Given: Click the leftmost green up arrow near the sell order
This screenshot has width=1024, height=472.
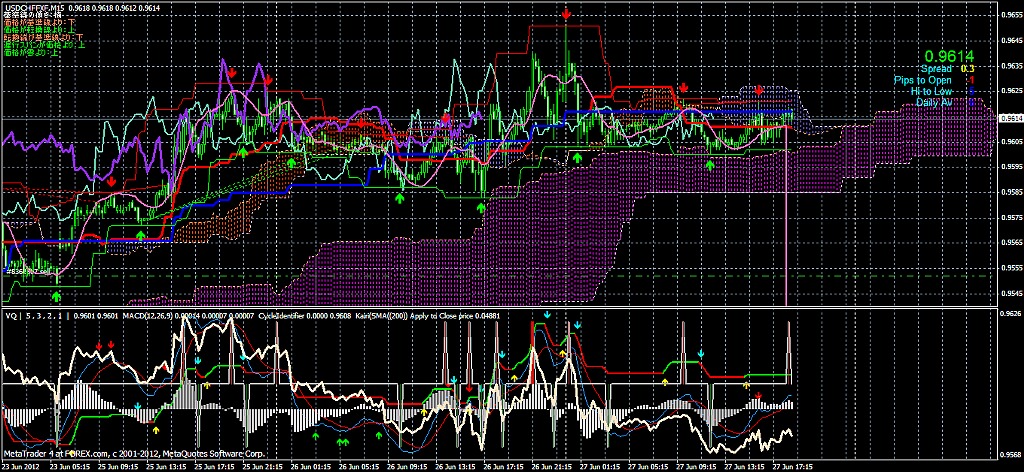Looking at the screenshot, I should click(x=57, y=295).
